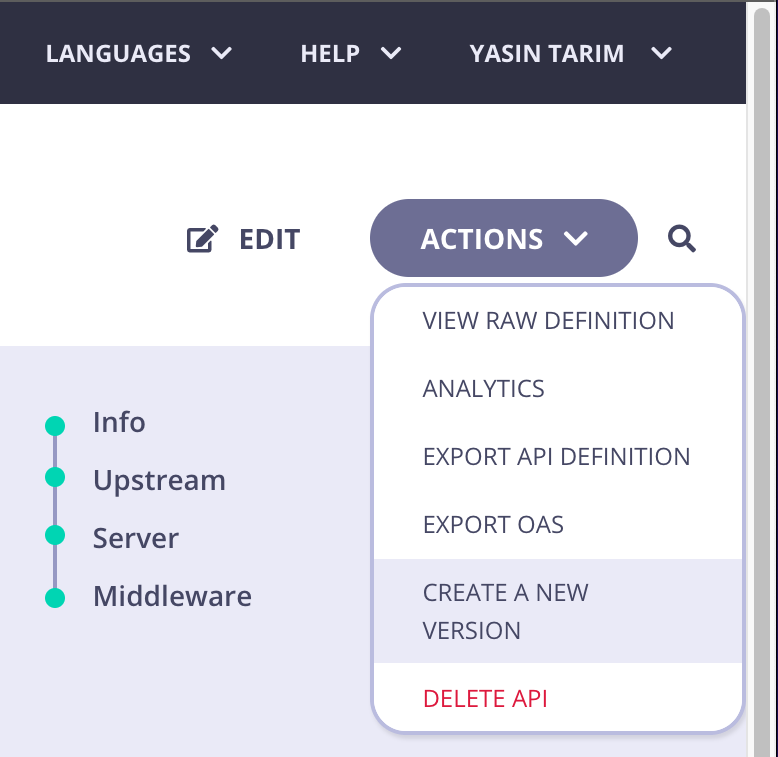Screen dimensions: 778x757
Task: Jump to the Info section
Action: [119, 423]
